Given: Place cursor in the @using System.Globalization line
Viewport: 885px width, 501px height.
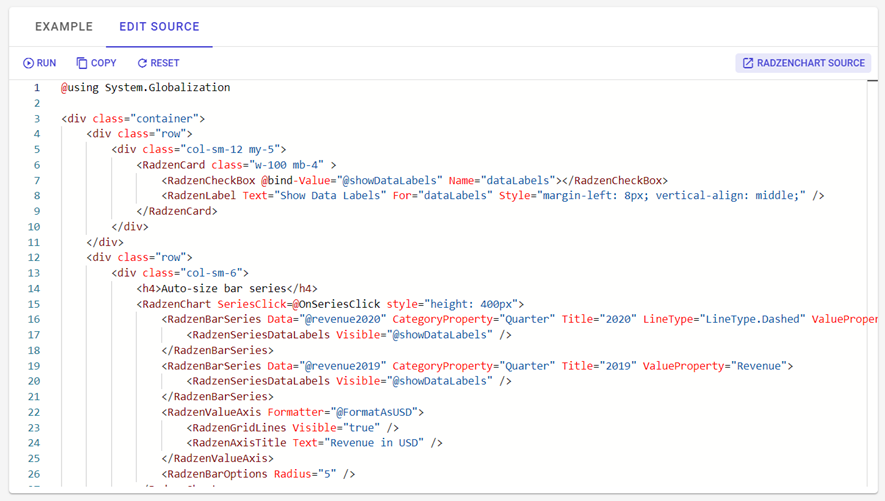Looking at the screenshot, I should tap(145, 88).
